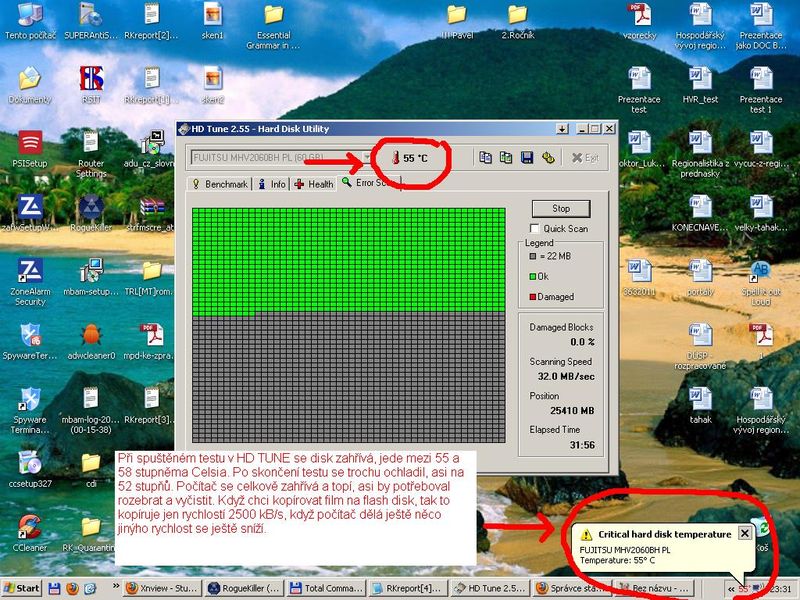The image size is (800, 600).
Task: Select the mbam-setup... desktop icon
Action: (91, 277)
